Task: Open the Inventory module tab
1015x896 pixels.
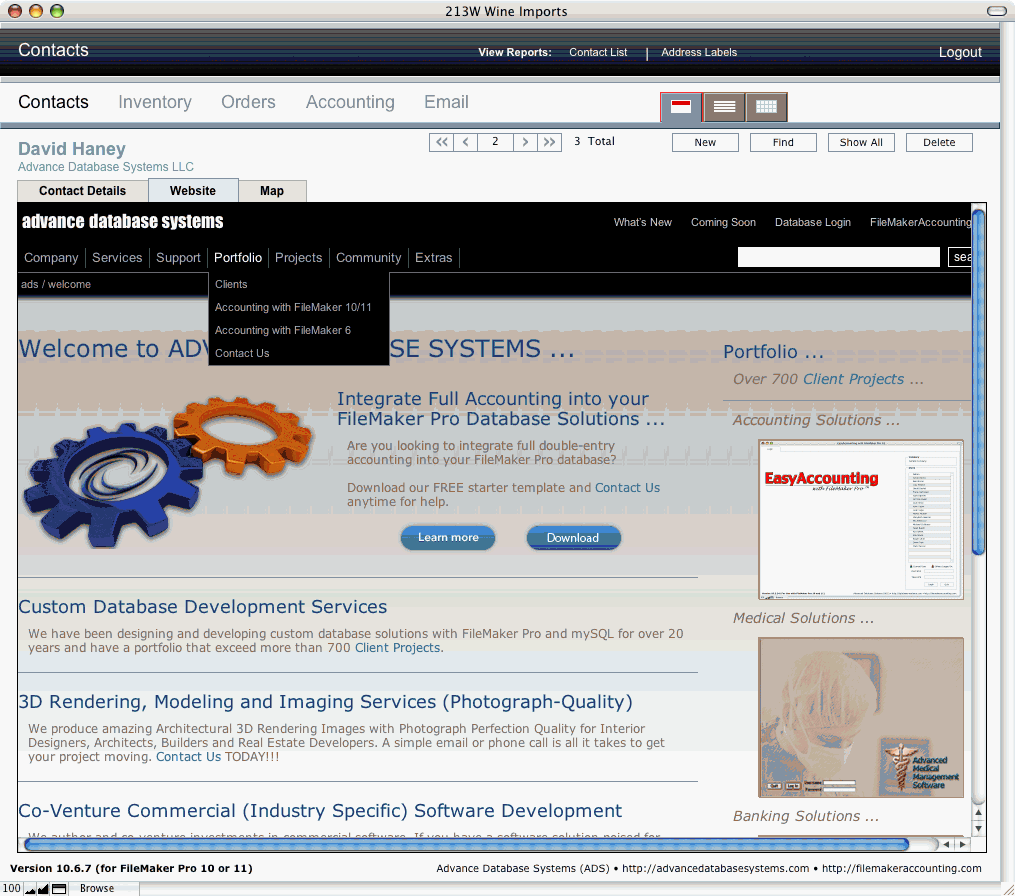Action: (x=155, y=102)
